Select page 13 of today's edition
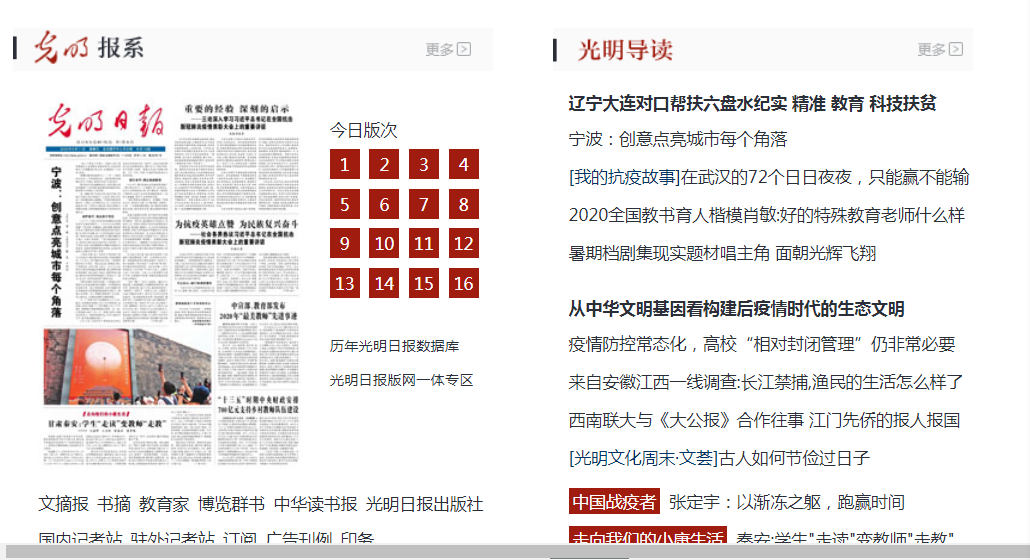The width and height of the screenshot is (1030, 560). (x=345, y=284)
